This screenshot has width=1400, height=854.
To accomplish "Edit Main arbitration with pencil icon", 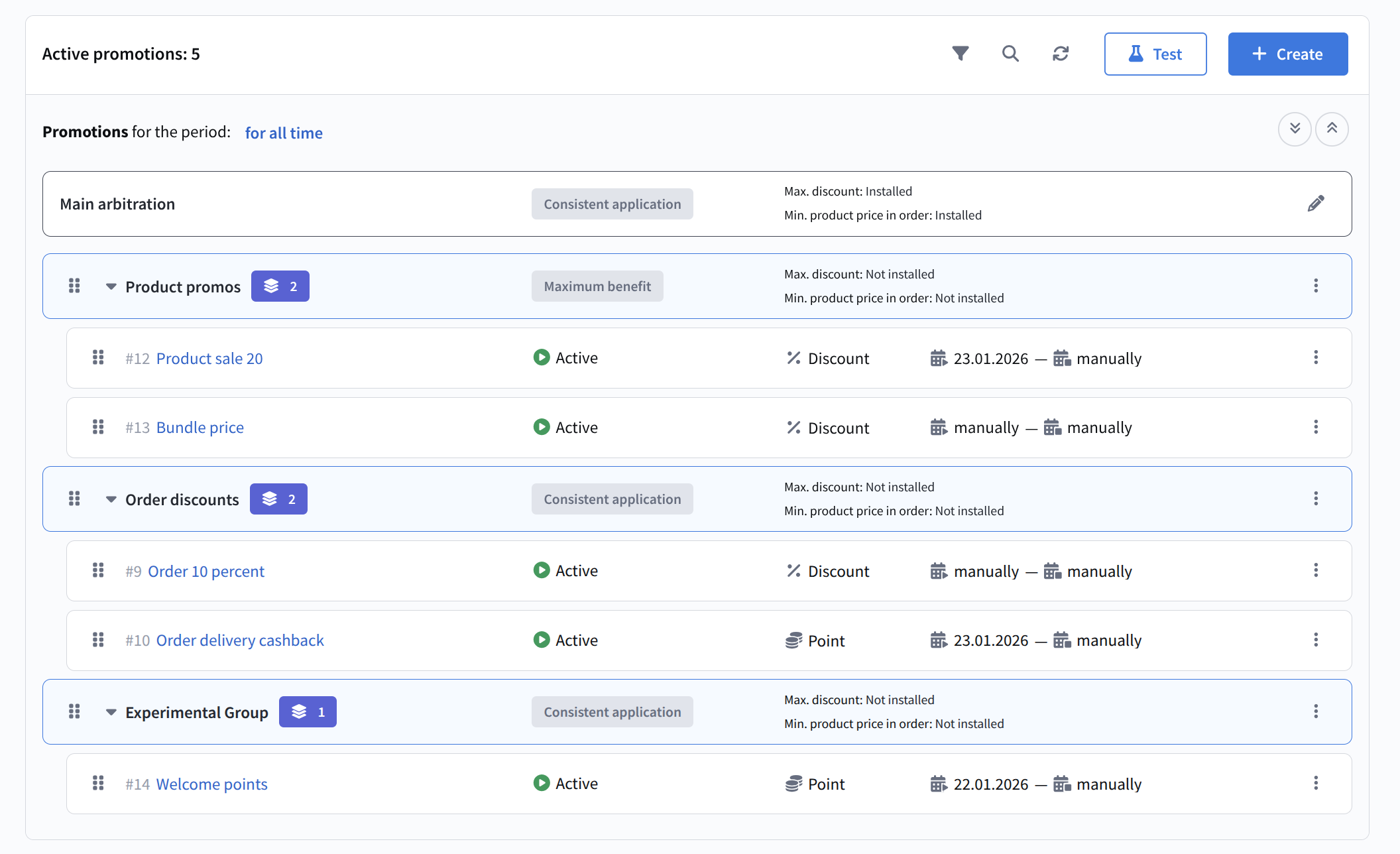I will 1316,204.
